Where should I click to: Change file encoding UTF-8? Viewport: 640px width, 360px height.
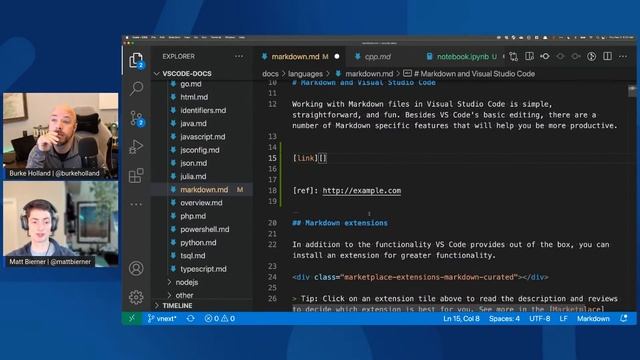click(x=540, y=318)
